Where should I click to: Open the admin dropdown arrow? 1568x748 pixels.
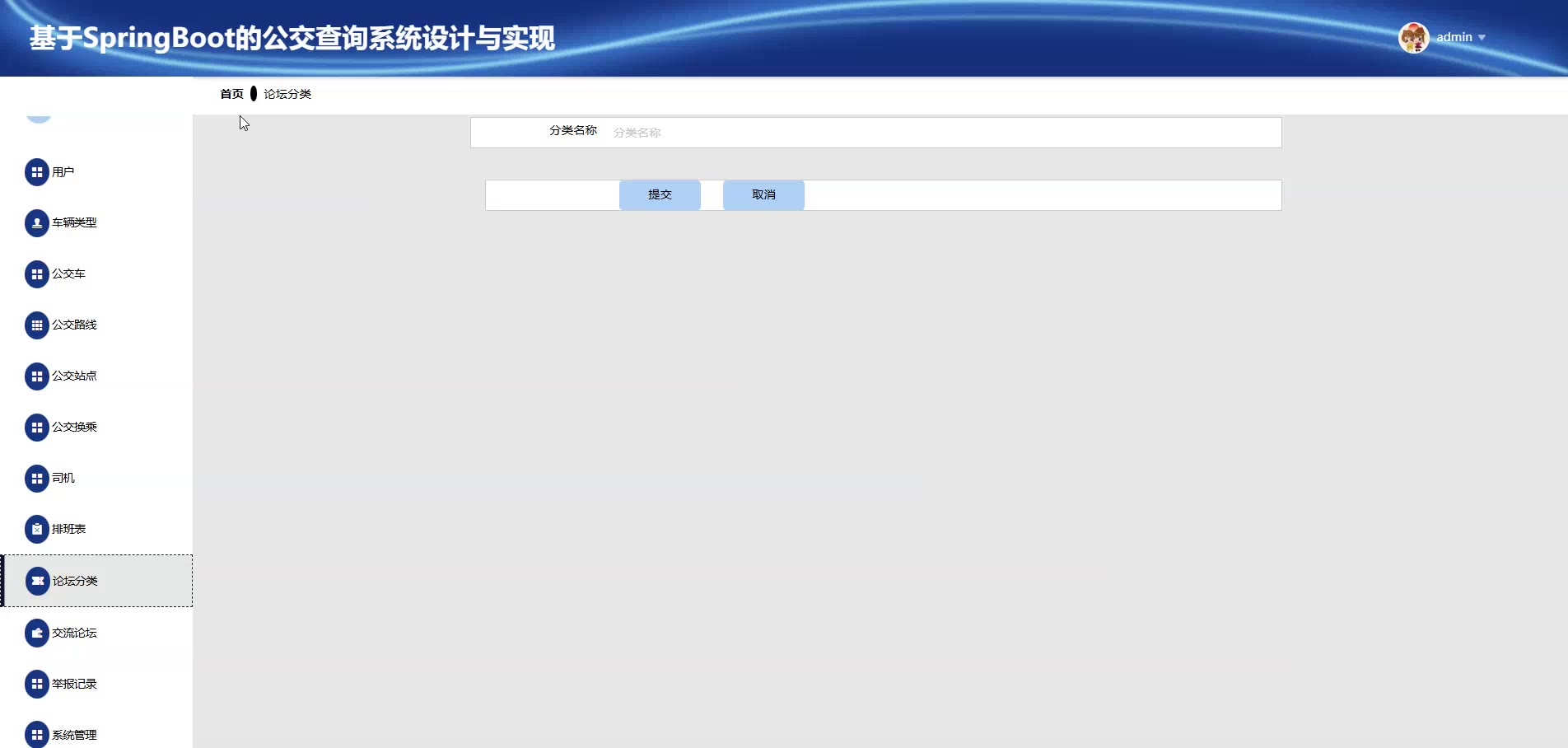[x=1482, y=38]
